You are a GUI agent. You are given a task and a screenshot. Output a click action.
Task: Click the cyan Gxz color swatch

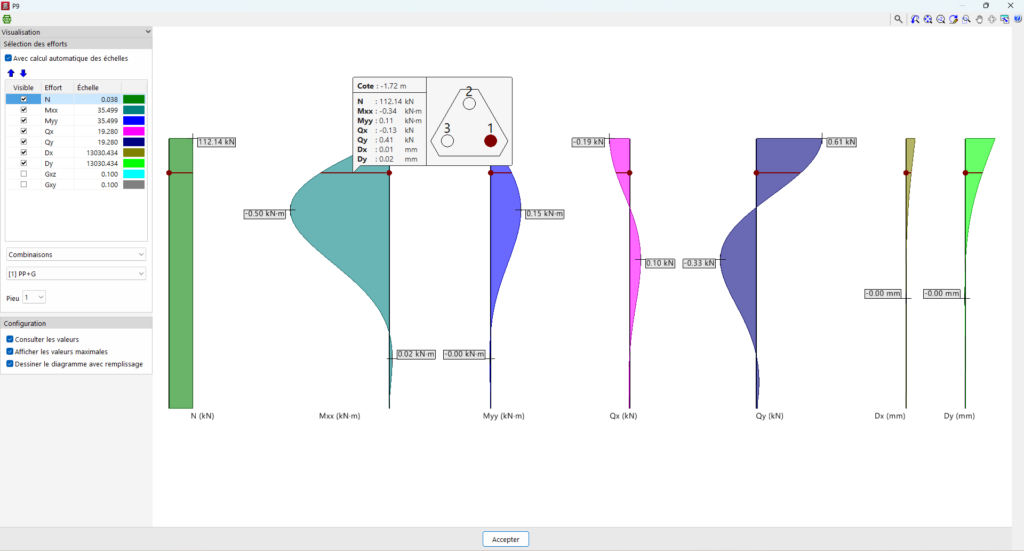[134, 174]
